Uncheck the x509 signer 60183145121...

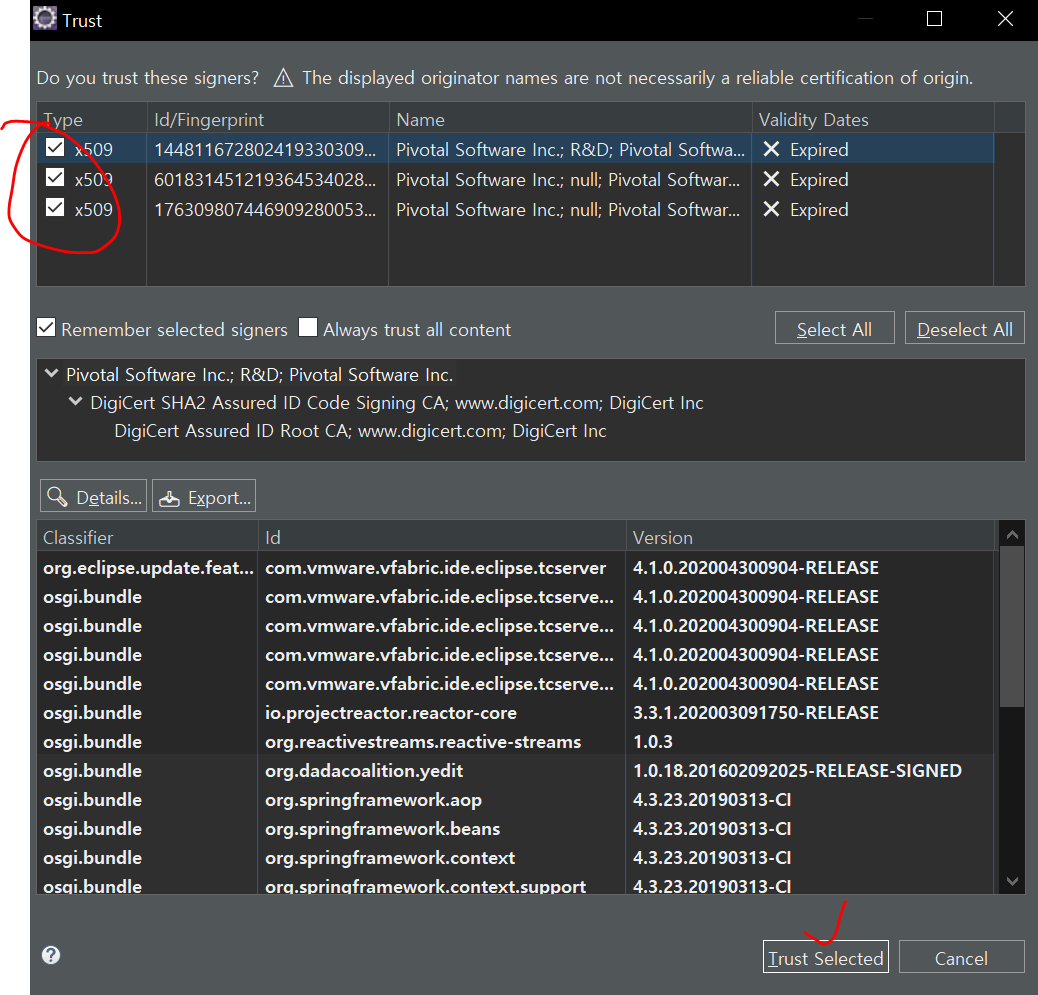click(x=55, y=177)
